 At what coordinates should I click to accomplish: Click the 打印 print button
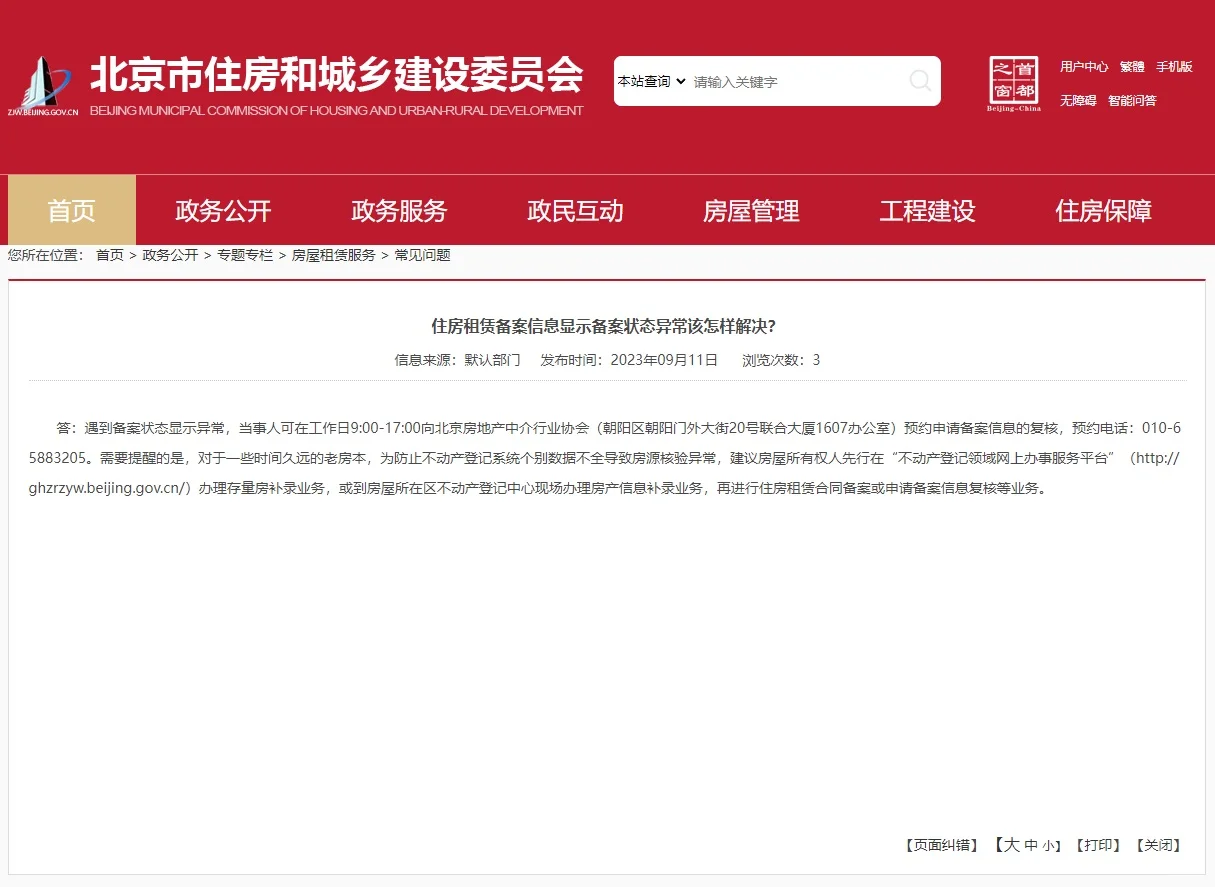1098,845
